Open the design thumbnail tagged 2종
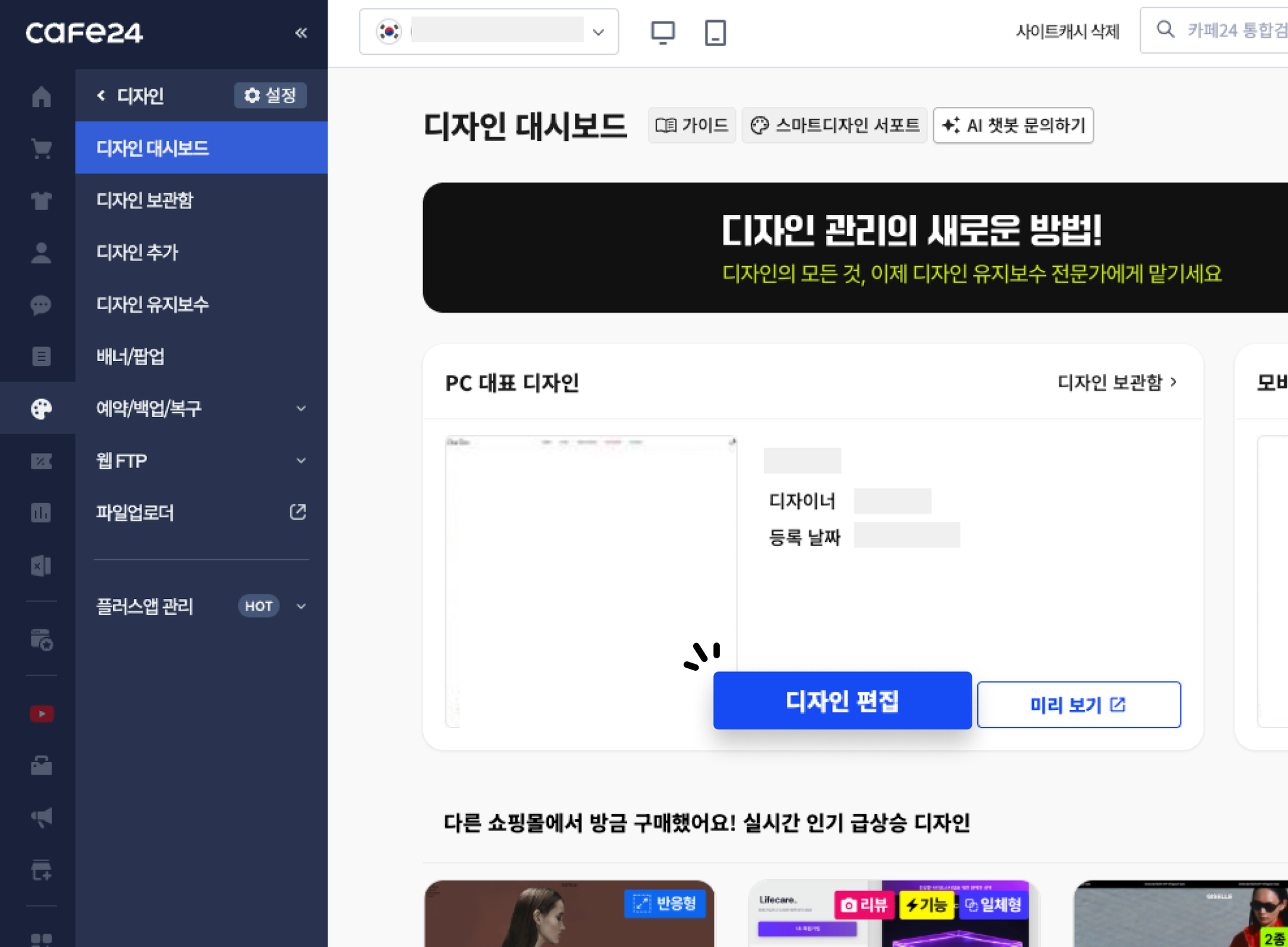 pos(1181,914)
